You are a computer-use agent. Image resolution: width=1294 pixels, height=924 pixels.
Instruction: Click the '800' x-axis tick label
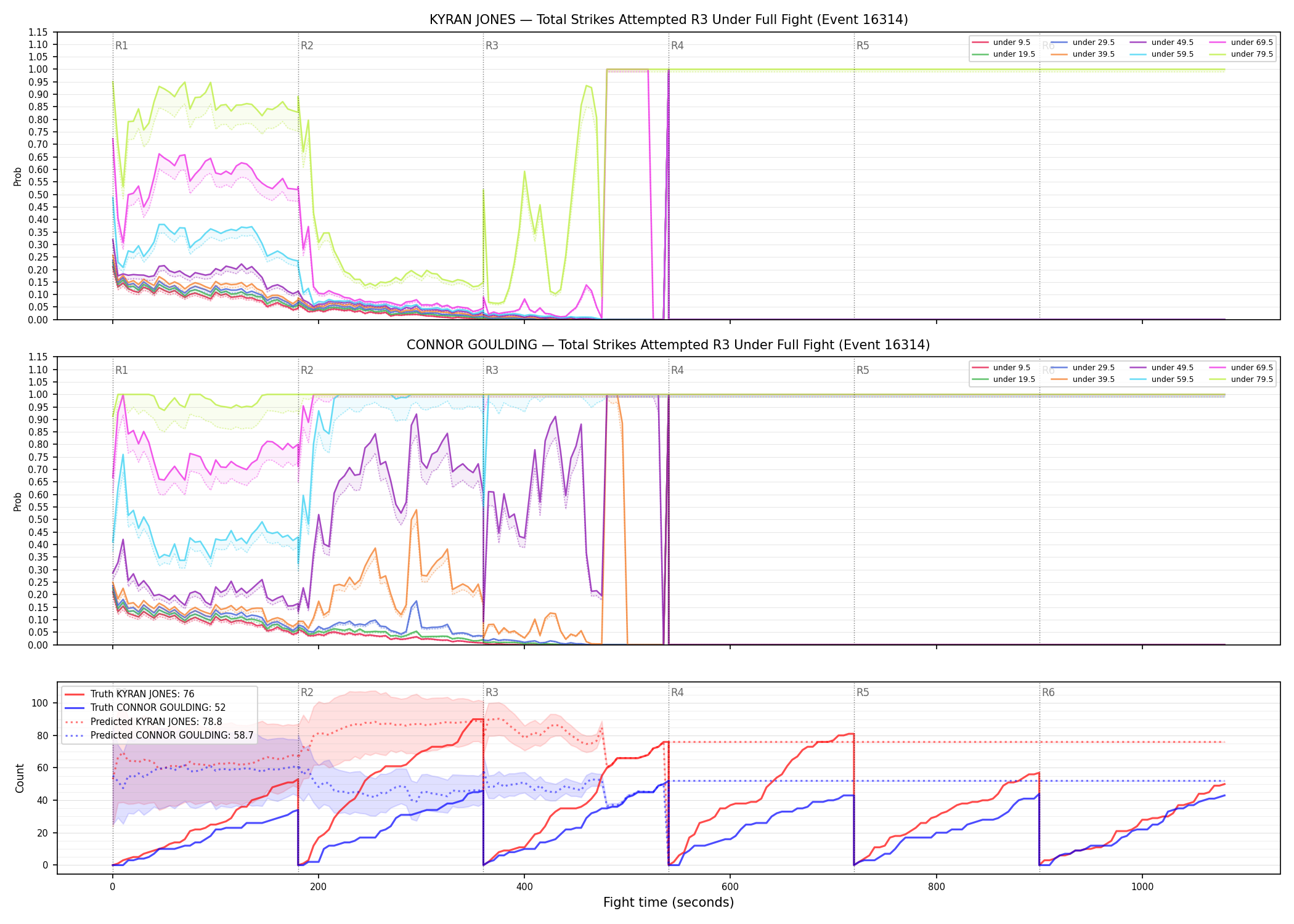[x=936, y=886]
